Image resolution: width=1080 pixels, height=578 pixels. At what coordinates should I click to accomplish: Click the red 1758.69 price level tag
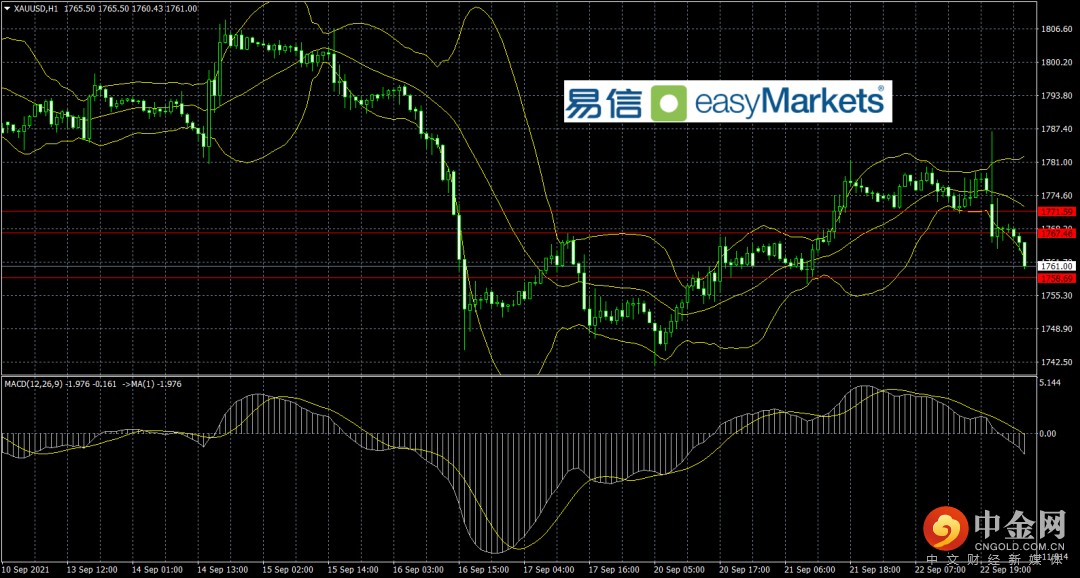tap(1057, 278)
